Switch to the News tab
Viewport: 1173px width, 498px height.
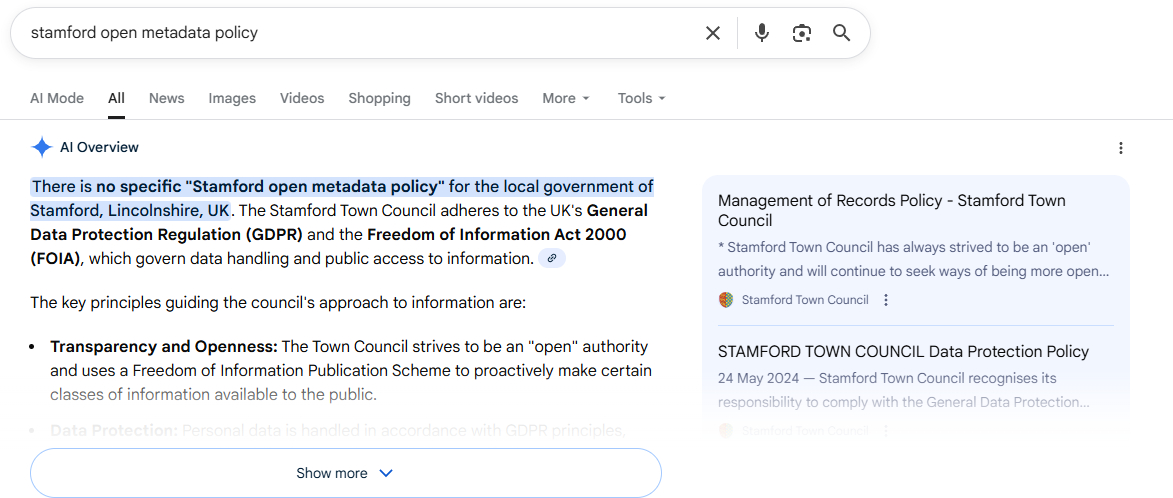click(166, 98)
